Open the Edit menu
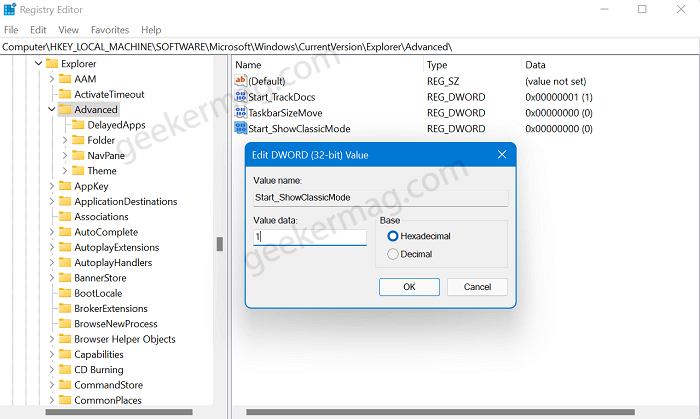Image resolution: width=700 pixels, height=419 pixels. pyautogui.click(x=38, y=30)
